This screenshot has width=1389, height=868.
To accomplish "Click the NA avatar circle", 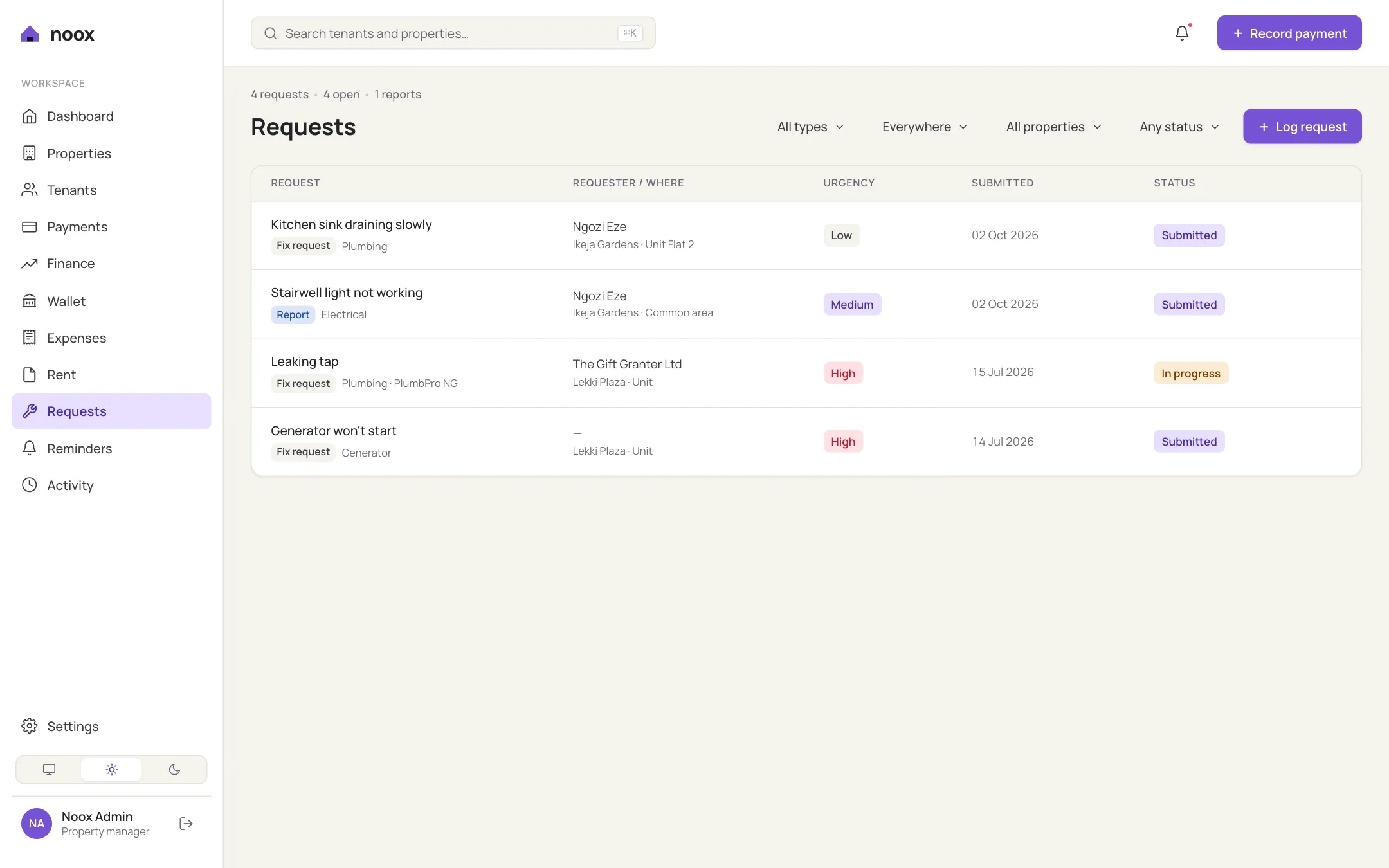I will click(x=37, y=824).
